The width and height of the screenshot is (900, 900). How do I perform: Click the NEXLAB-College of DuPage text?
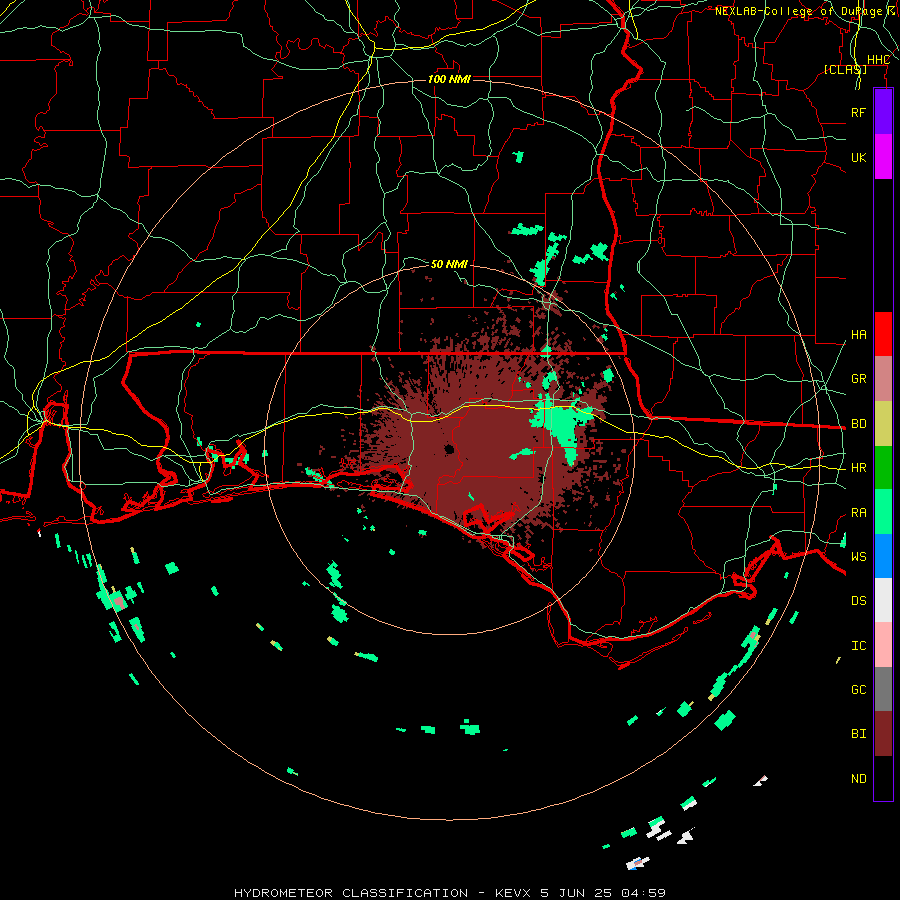point(798,11)
